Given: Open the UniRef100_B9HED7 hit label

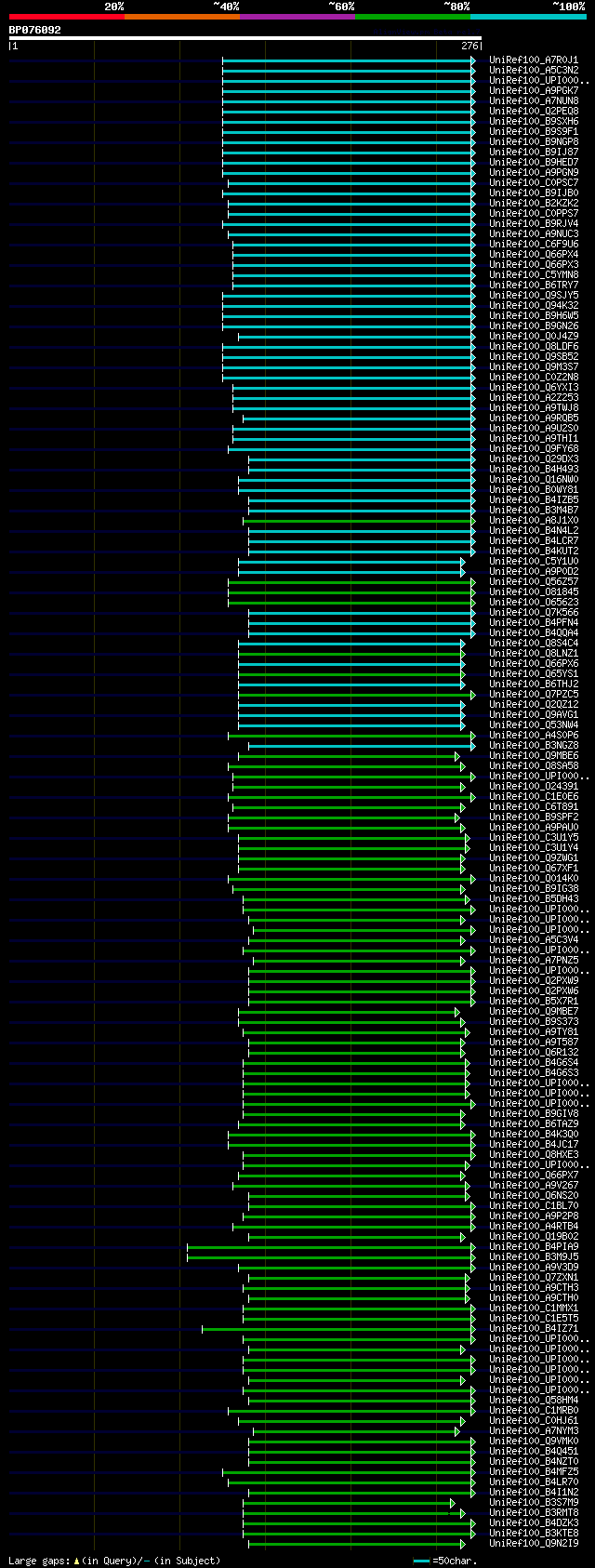Looking at the screenshot, I should point(534,163).
